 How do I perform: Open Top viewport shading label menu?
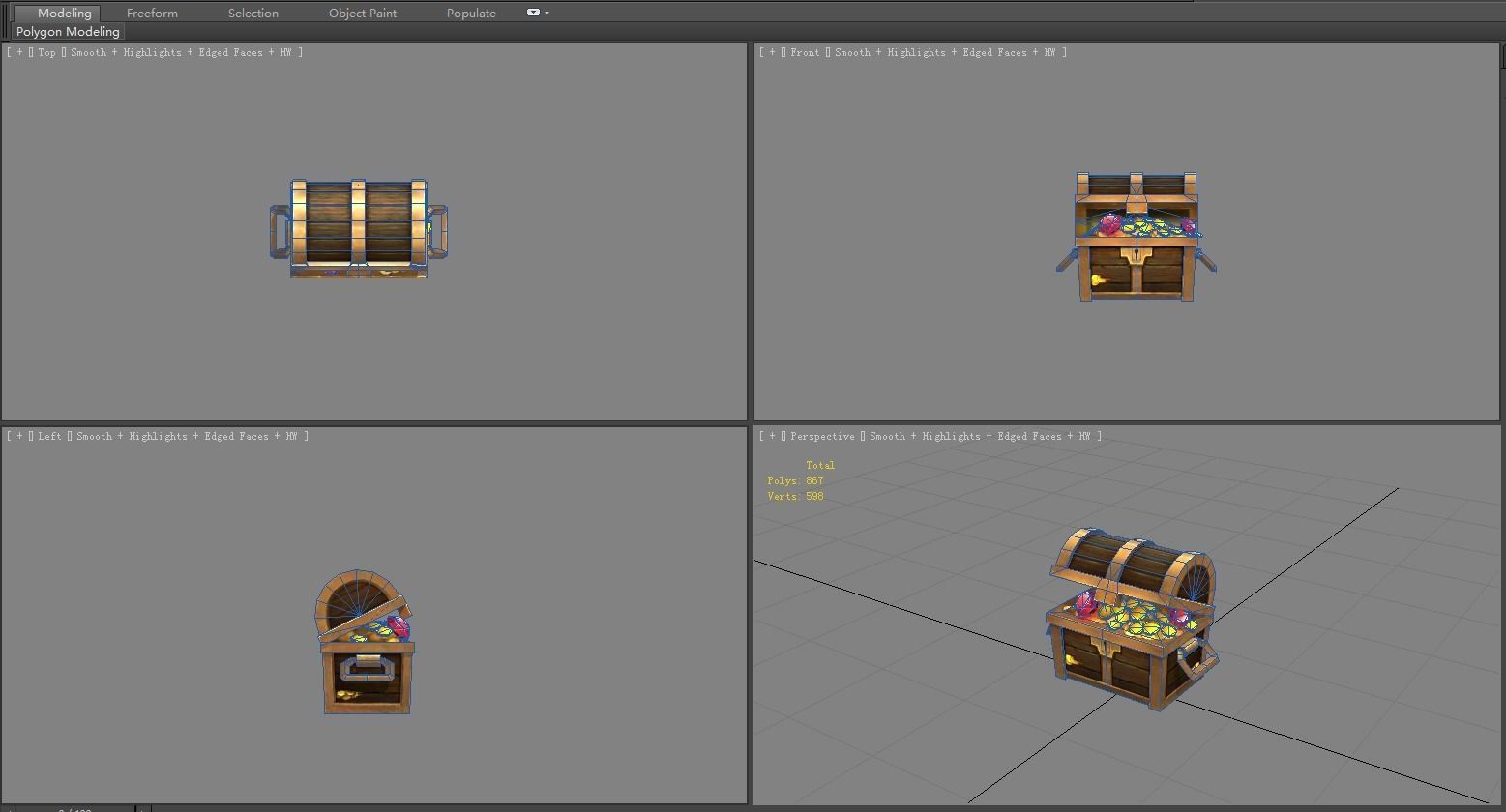pos(181,52)
